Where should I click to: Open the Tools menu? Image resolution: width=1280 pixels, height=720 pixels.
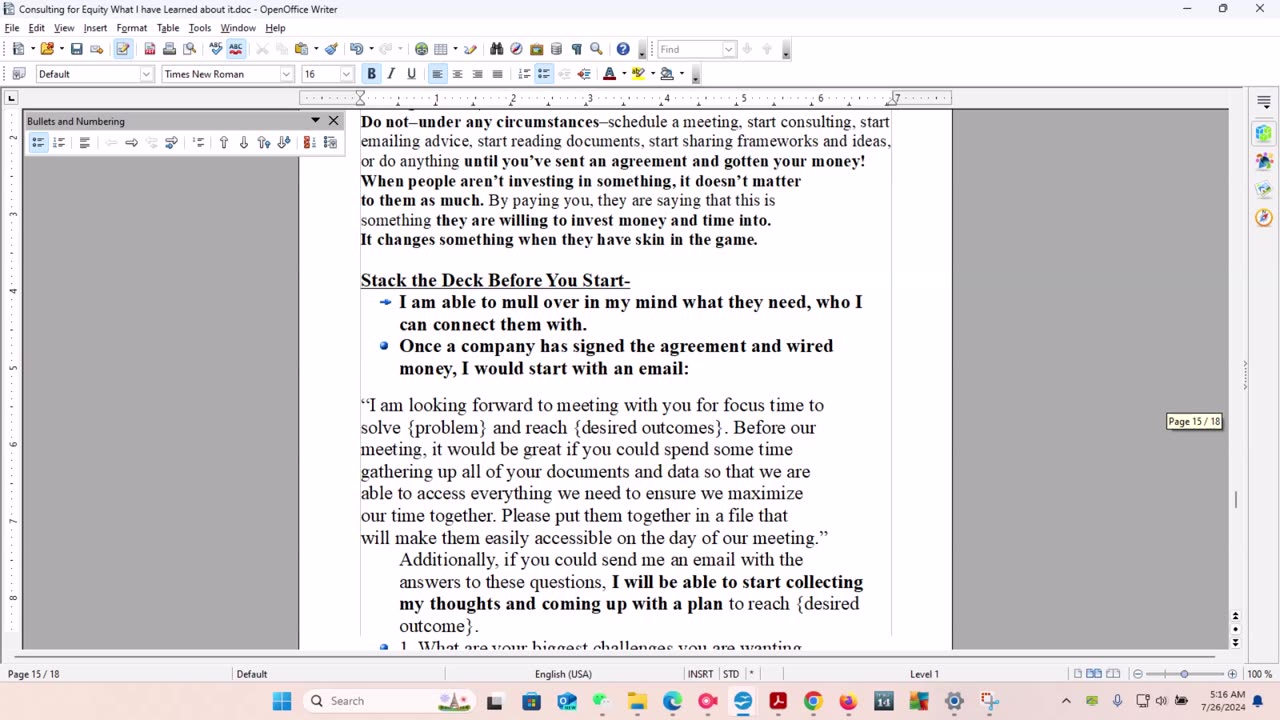200,28
